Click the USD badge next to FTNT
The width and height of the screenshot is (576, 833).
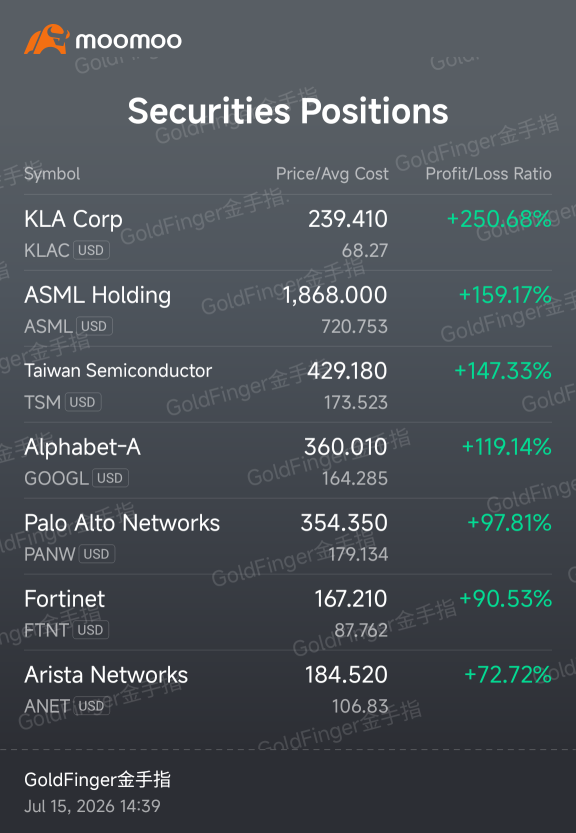coord(91,630)
